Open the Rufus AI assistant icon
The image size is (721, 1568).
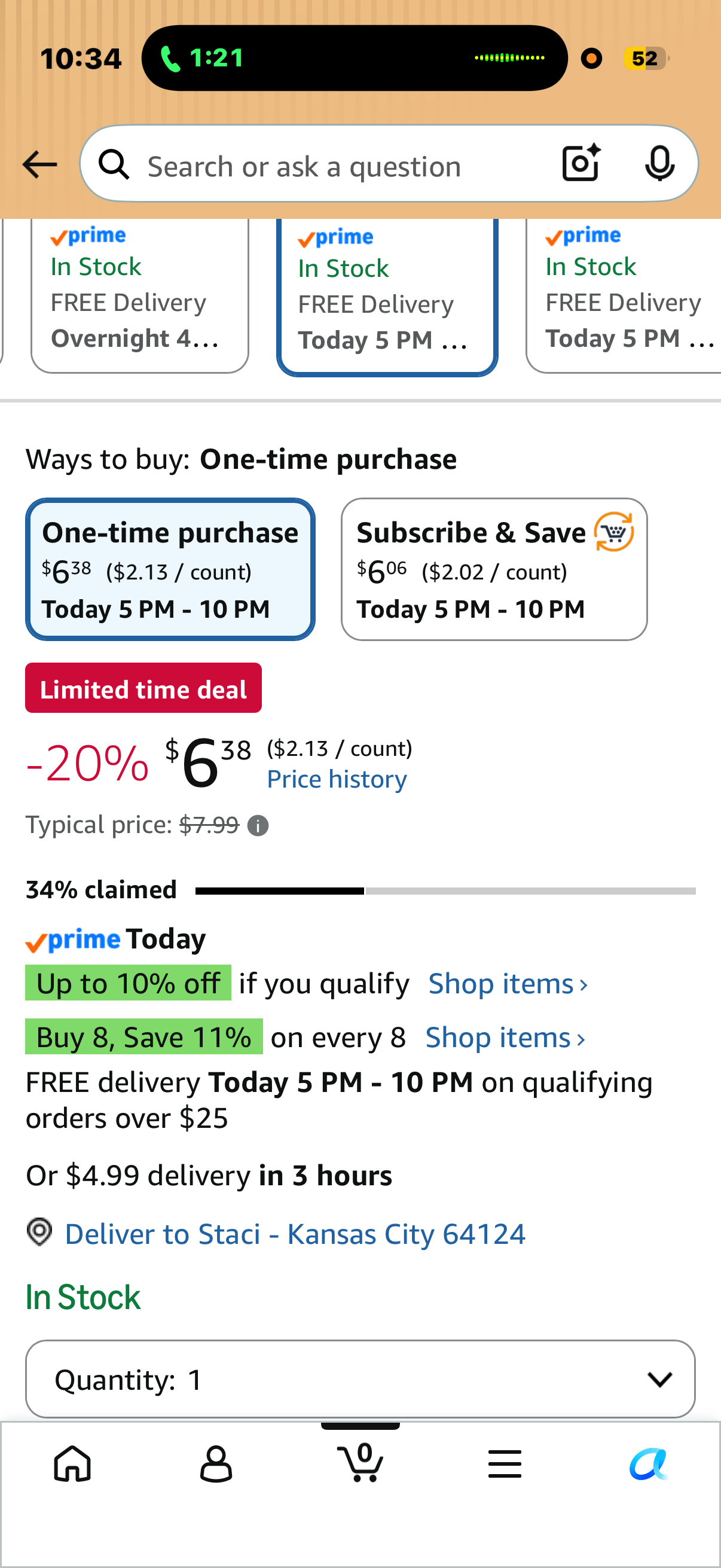[x=649, y=1463]
